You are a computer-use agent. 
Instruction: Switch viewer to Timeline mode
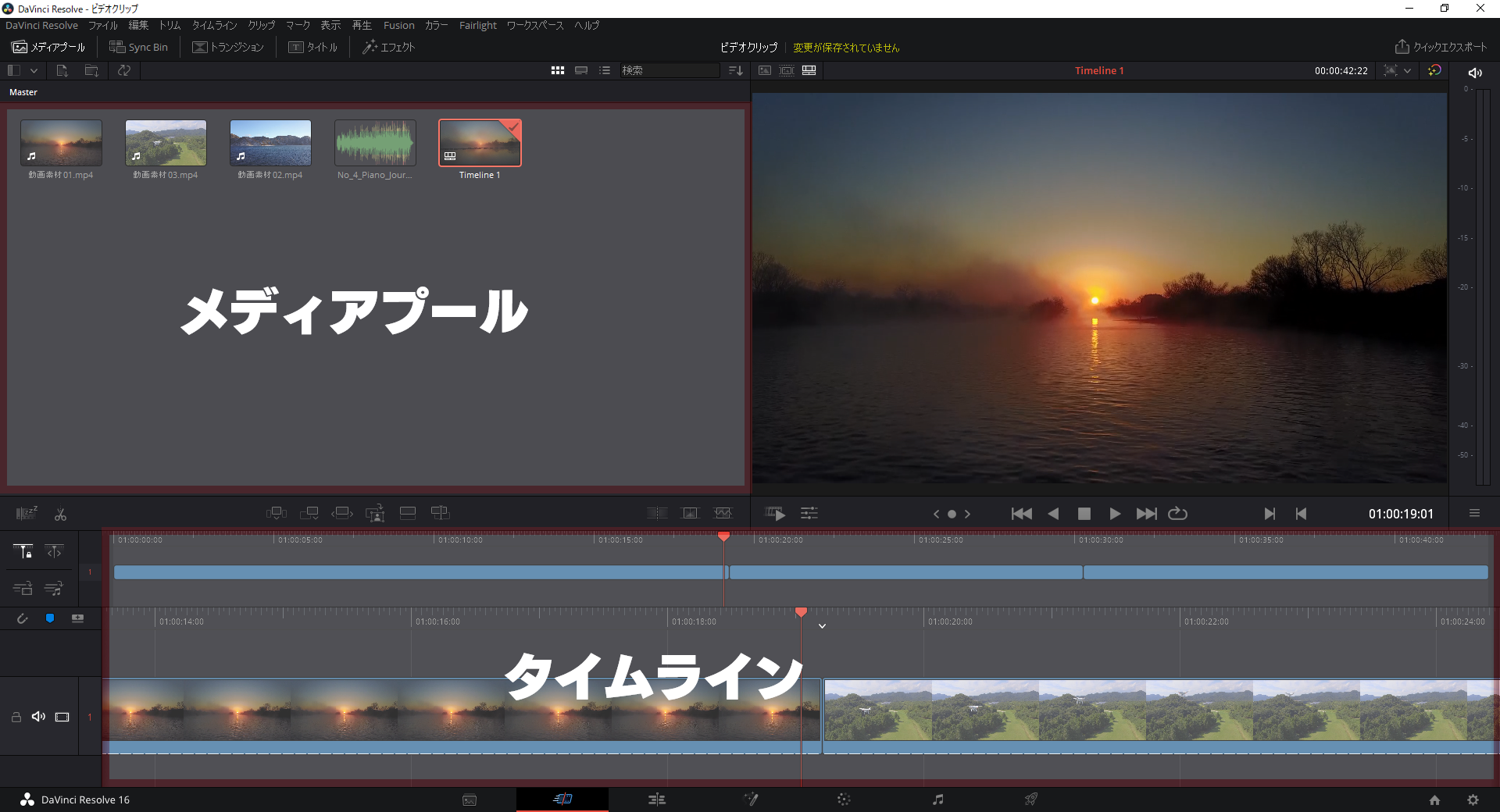click(809, 70)
